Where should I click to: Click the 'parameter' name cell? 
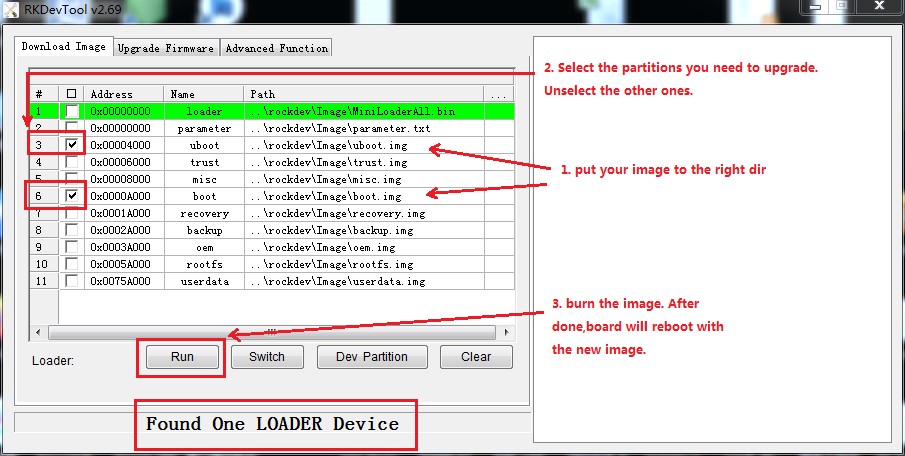pos(204,128)
